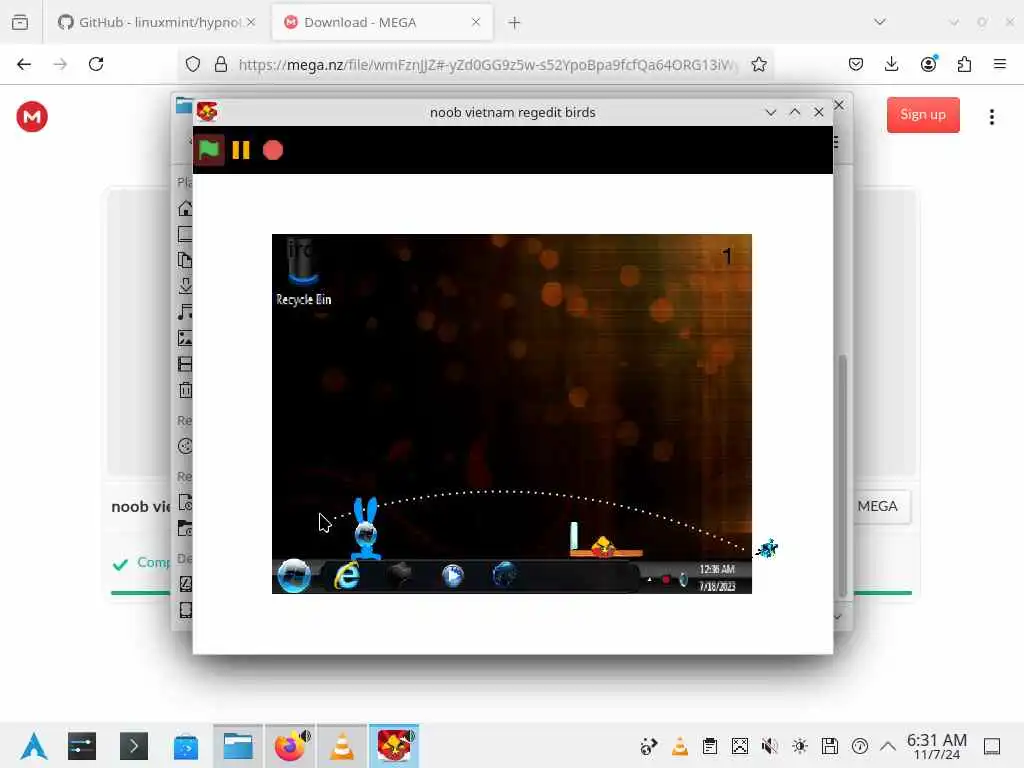Go forward with the browser forward arrow
The width and height of the screenshot is (1024, 768).
(60, 64)
